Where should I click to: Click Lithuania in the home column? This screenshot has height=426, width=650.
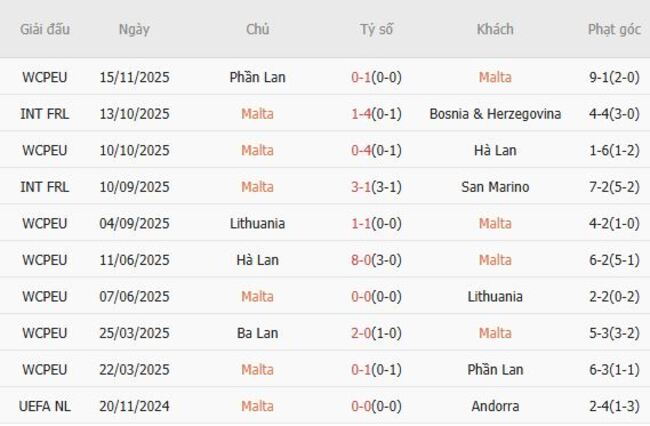[257, 223]
